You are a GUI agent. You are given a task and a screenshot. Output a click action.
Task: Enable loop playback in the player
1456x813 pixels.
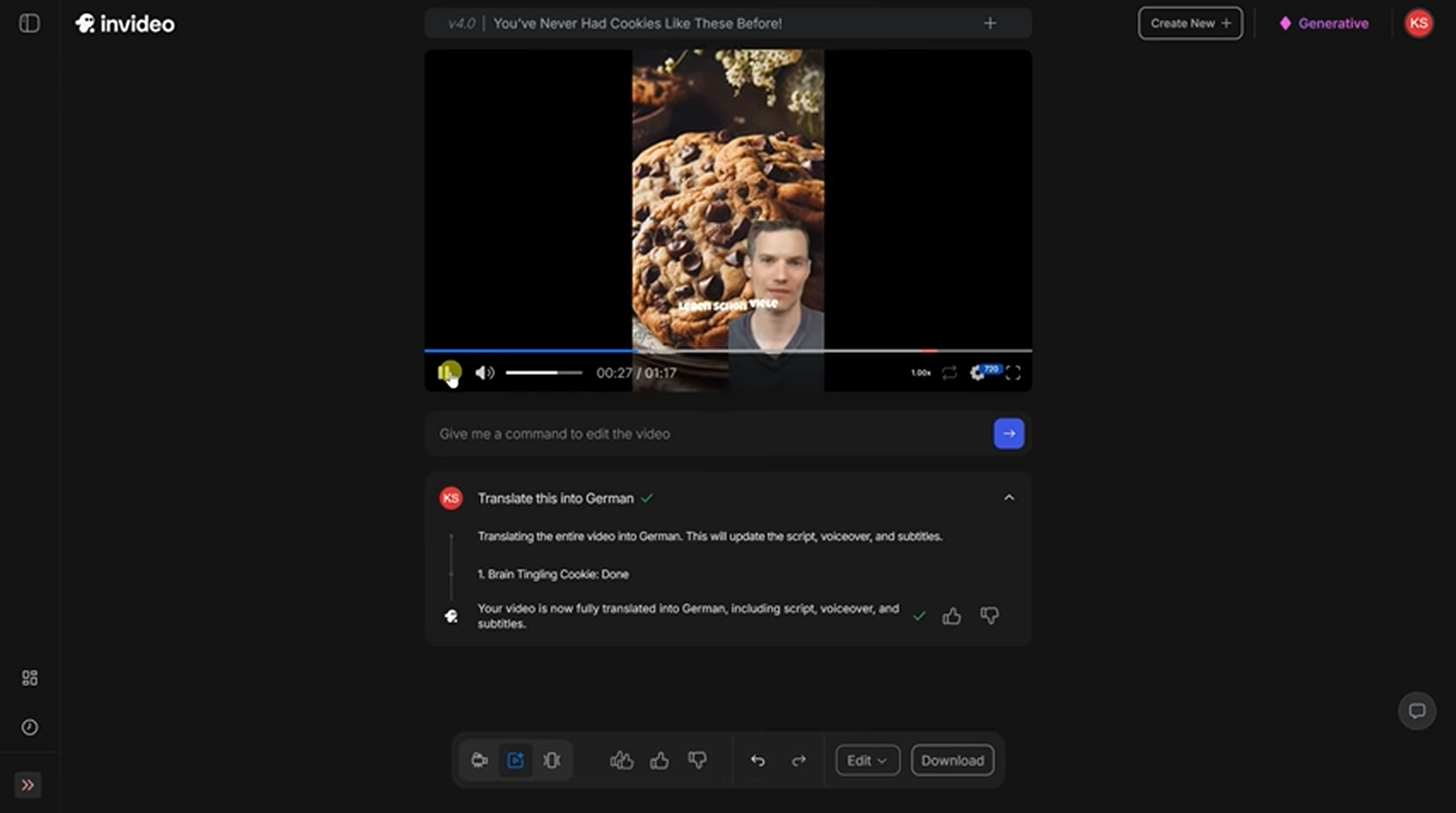pyautogui.click(x=949, y=373)
